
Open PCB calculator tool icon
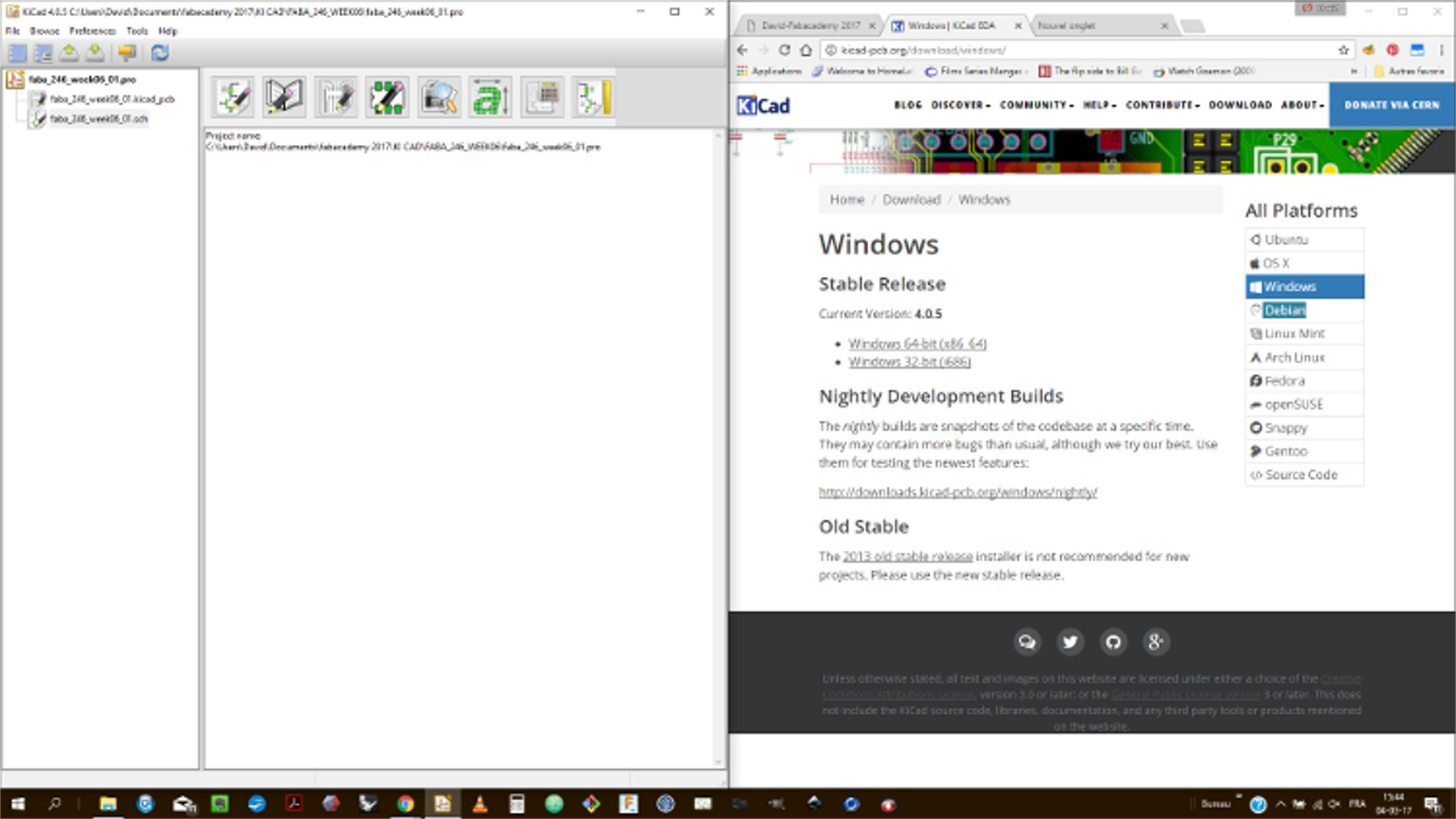coord(543,97)
